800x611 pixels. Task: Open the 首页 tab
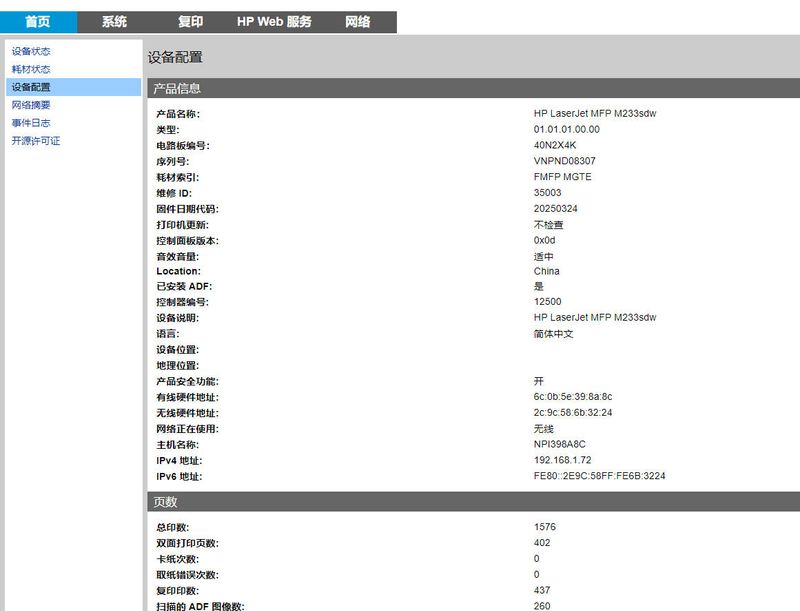click(x=38, y=22)
